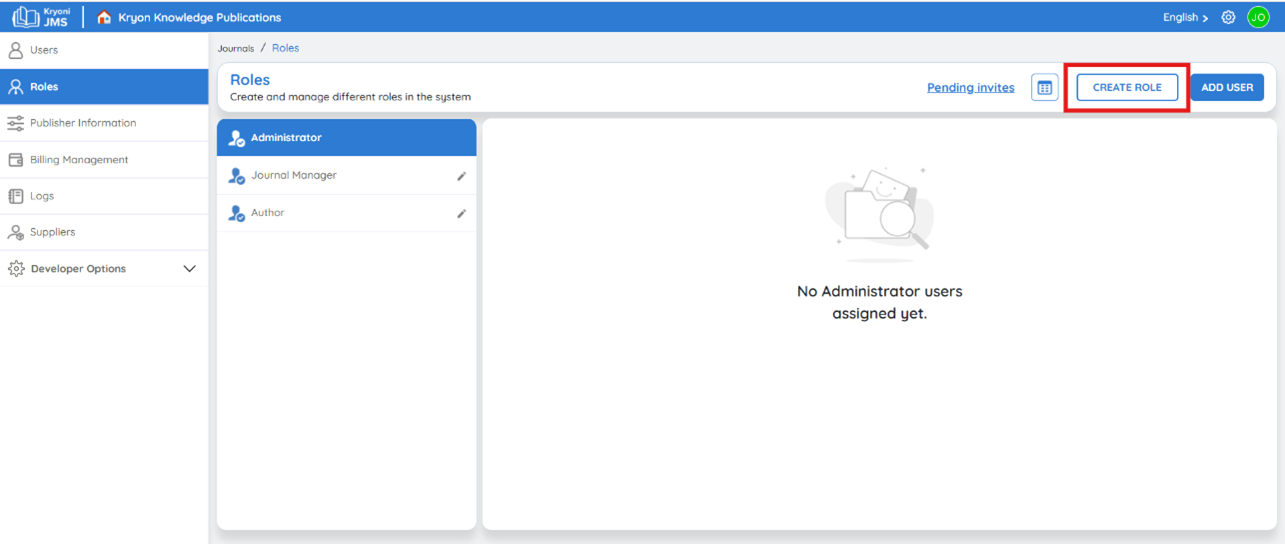
Task: Open the JO user avatar menu
Action: click(x=1258, y=17)
